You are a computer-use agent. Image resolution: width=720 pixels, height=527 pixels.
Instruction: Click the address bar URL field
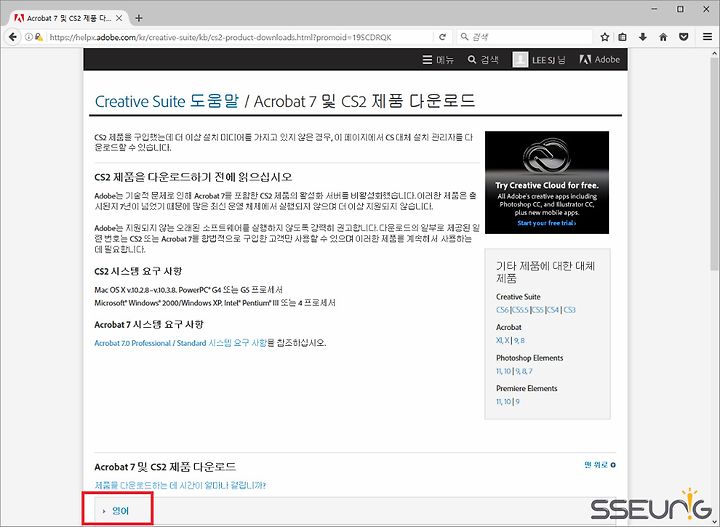tap(239, 37)
